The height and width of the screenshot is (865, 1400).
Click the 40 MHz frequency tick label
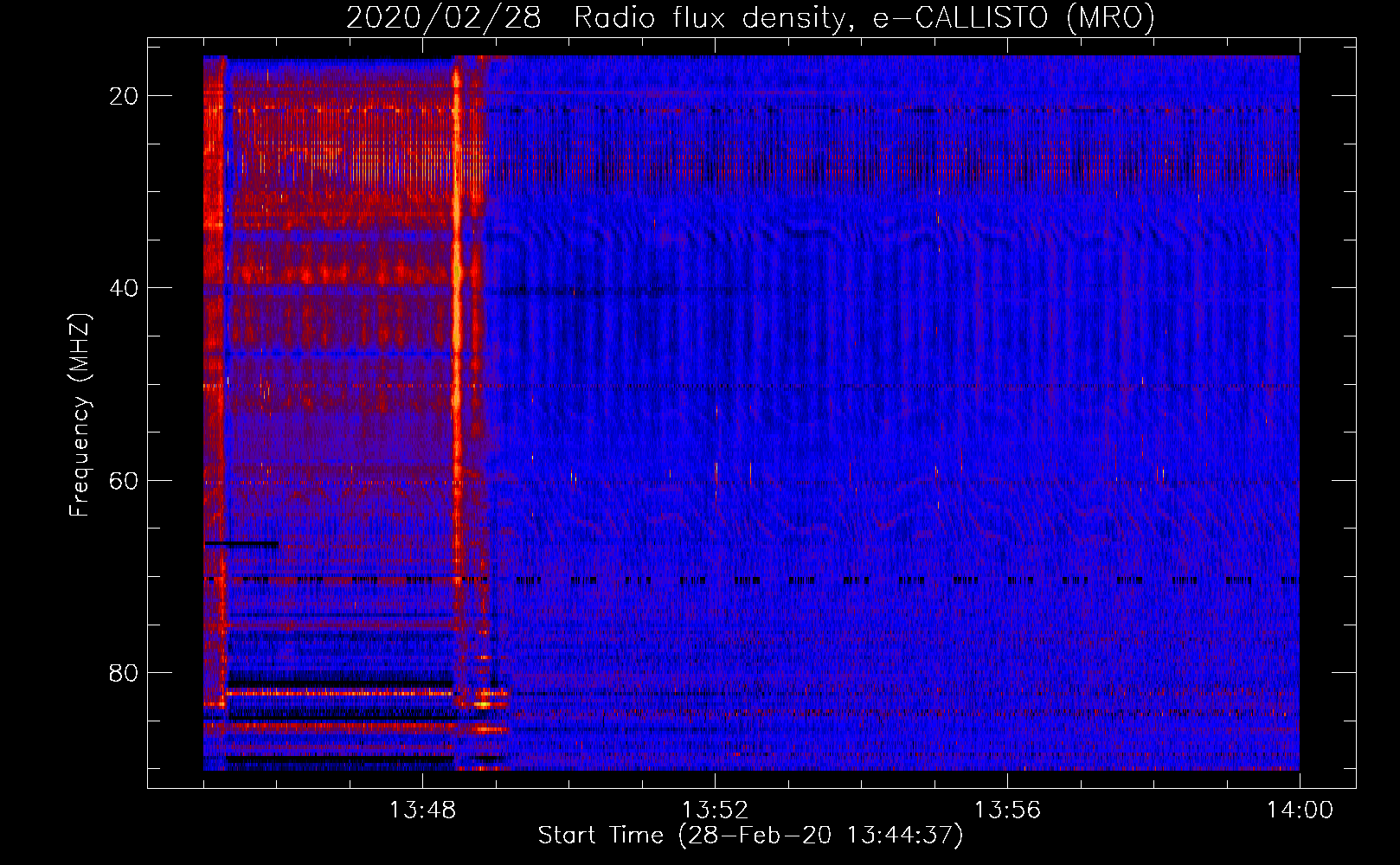click(124, 288)
